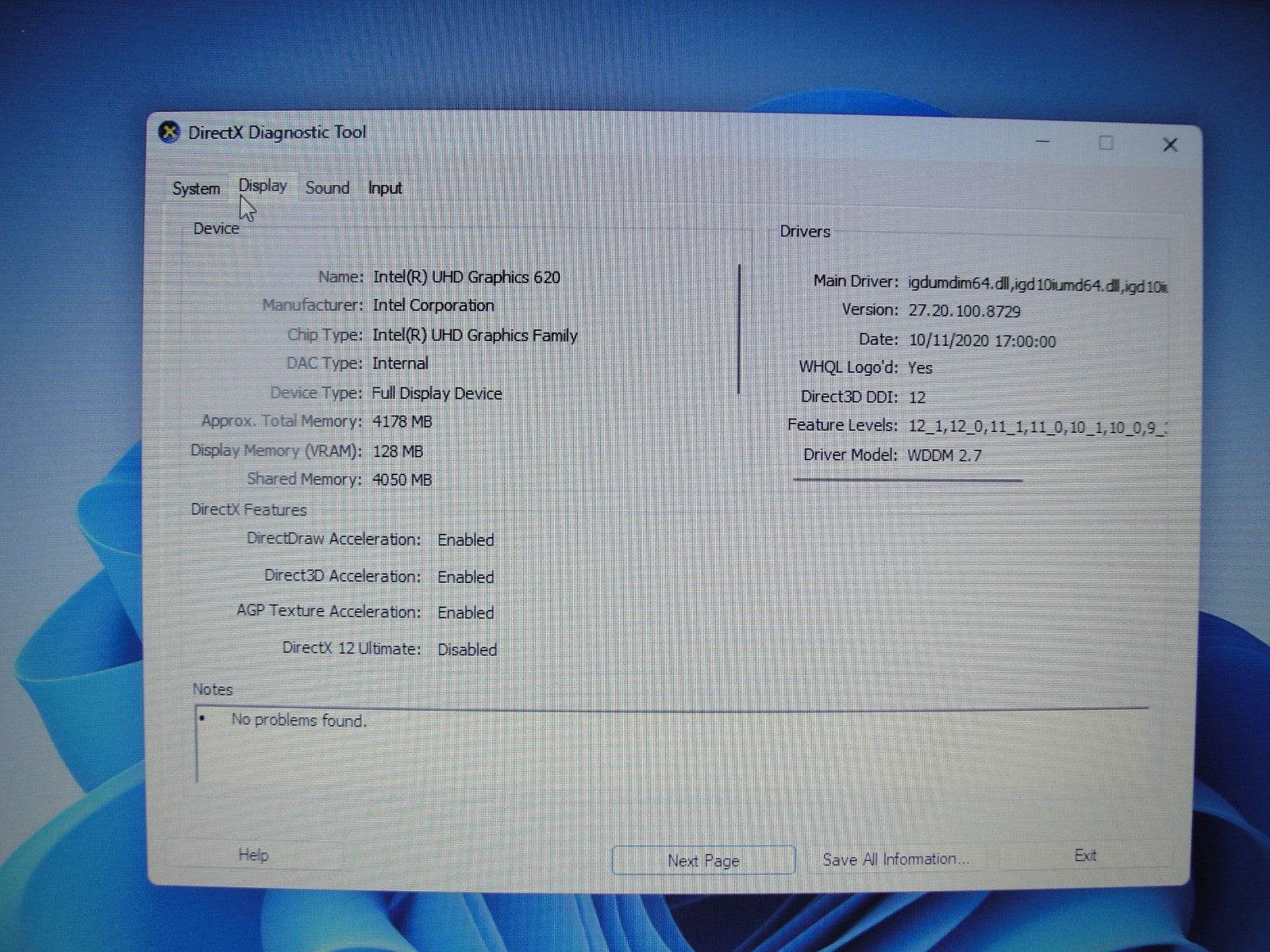Open the Sound tab
Image resolution: width=1270 pixels, height=952 pixels.
(326, 188)
